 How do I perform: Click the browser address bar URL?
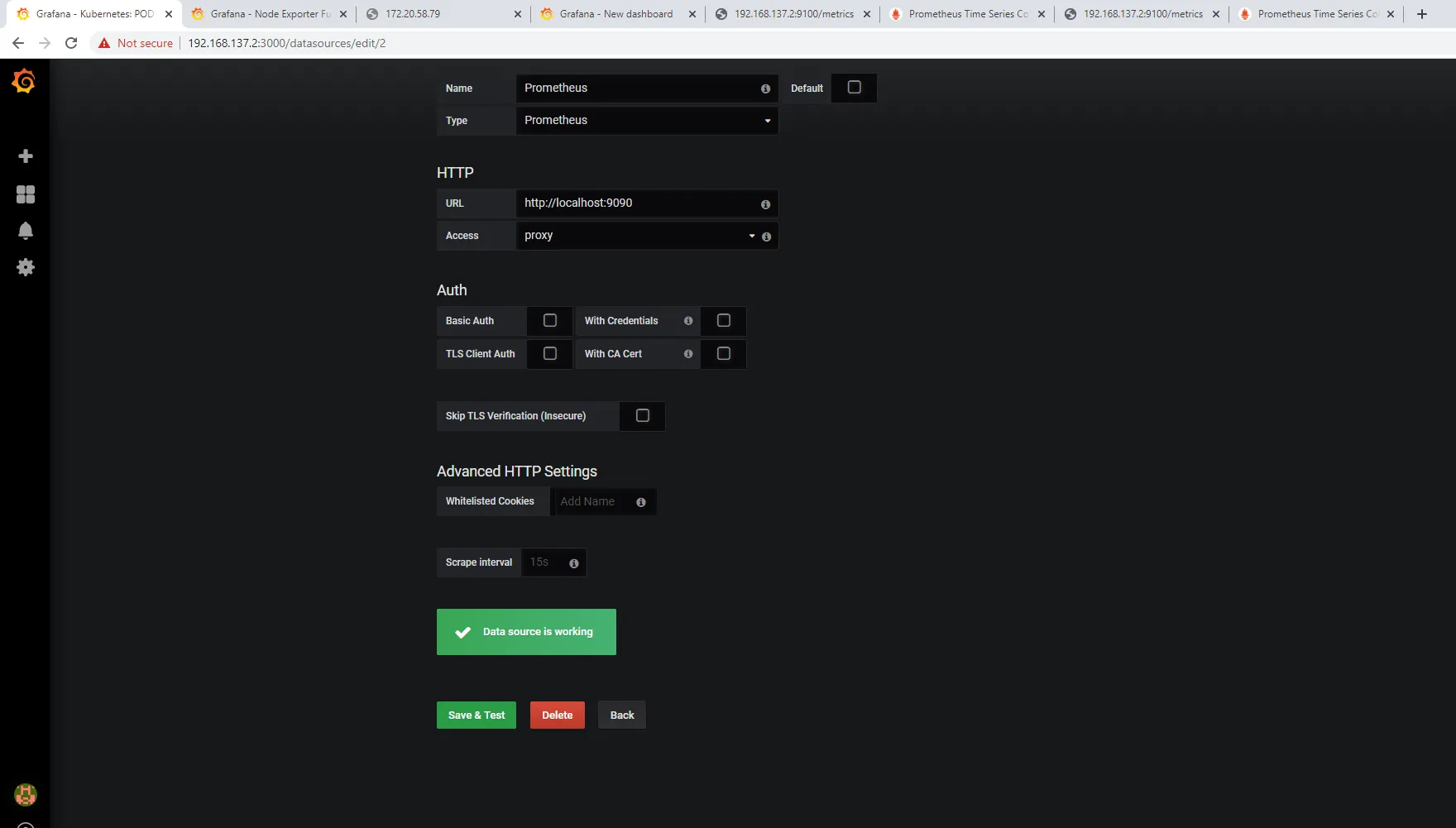click(x=286, y=43)
